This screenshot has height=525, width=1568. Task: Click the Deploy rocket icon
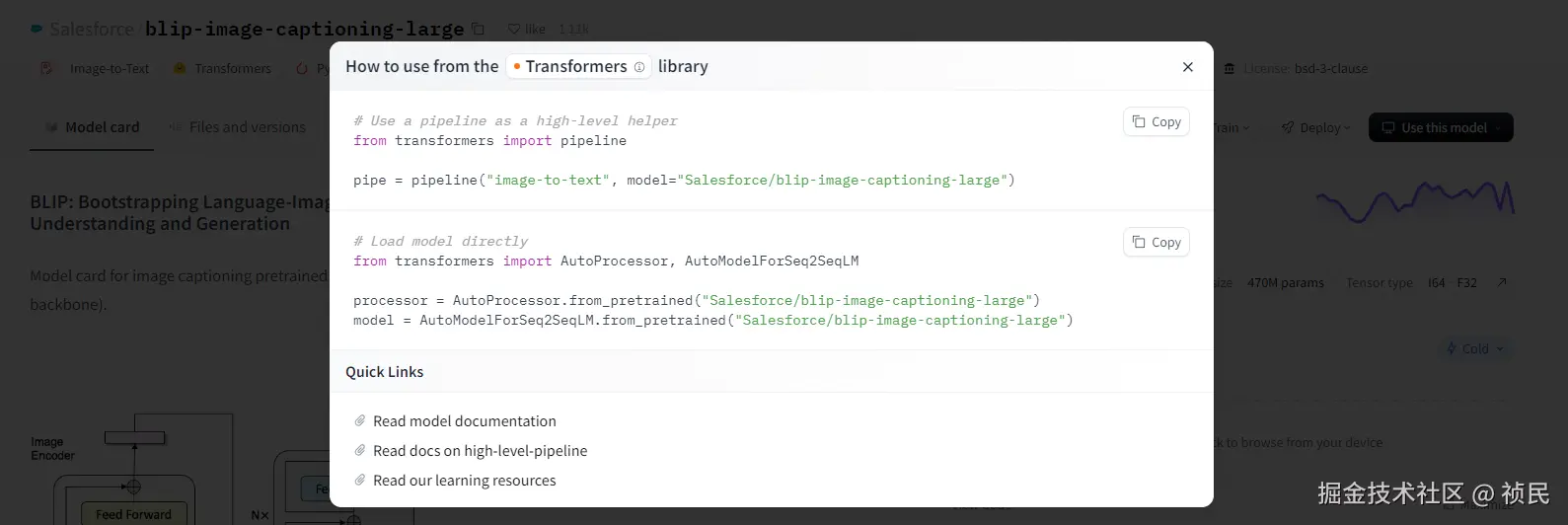click(1288, 127)
